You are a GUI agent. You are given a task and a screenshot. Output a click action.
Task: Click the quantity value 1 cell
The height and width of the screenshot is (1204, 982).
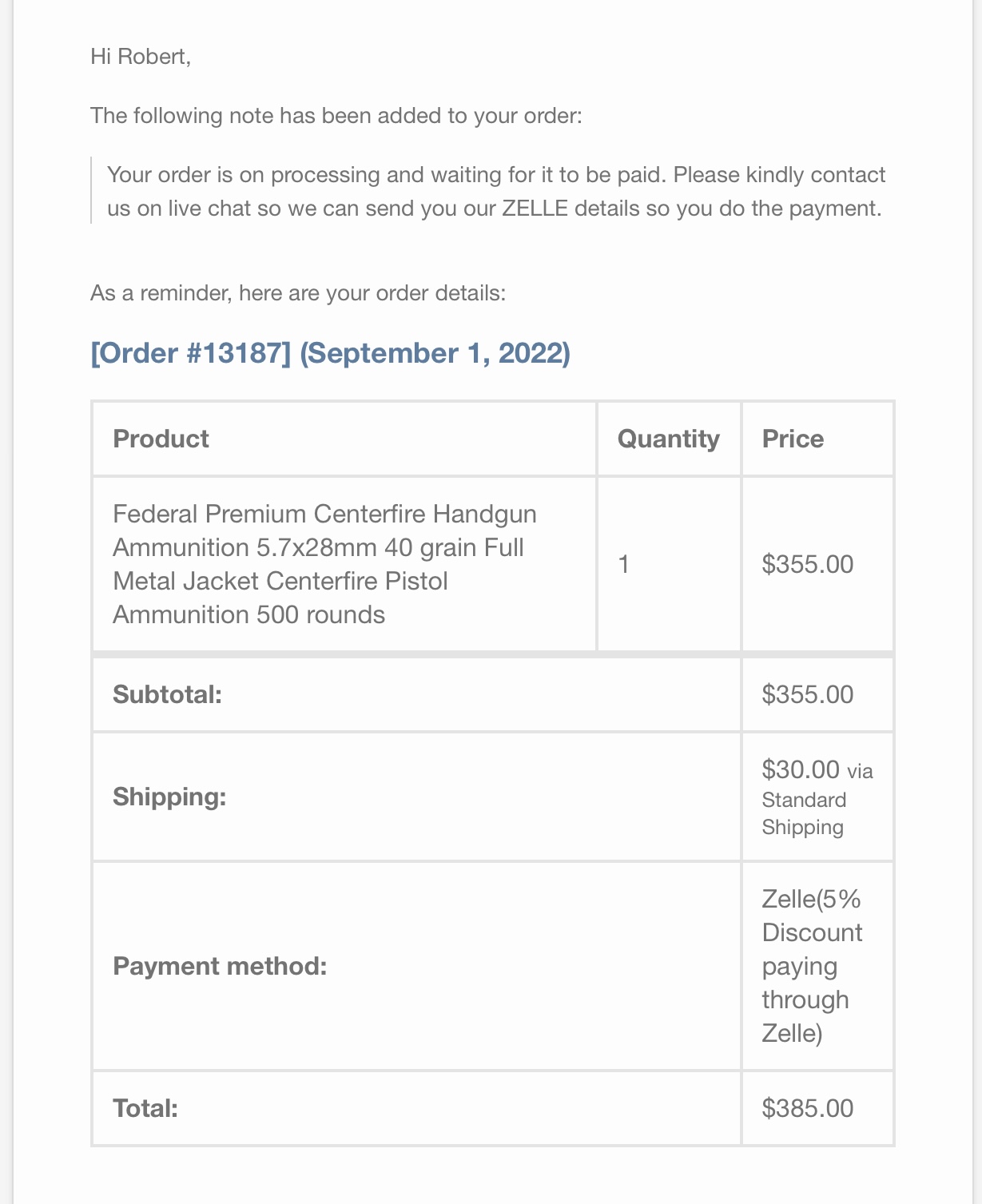[x=669, y=564]
